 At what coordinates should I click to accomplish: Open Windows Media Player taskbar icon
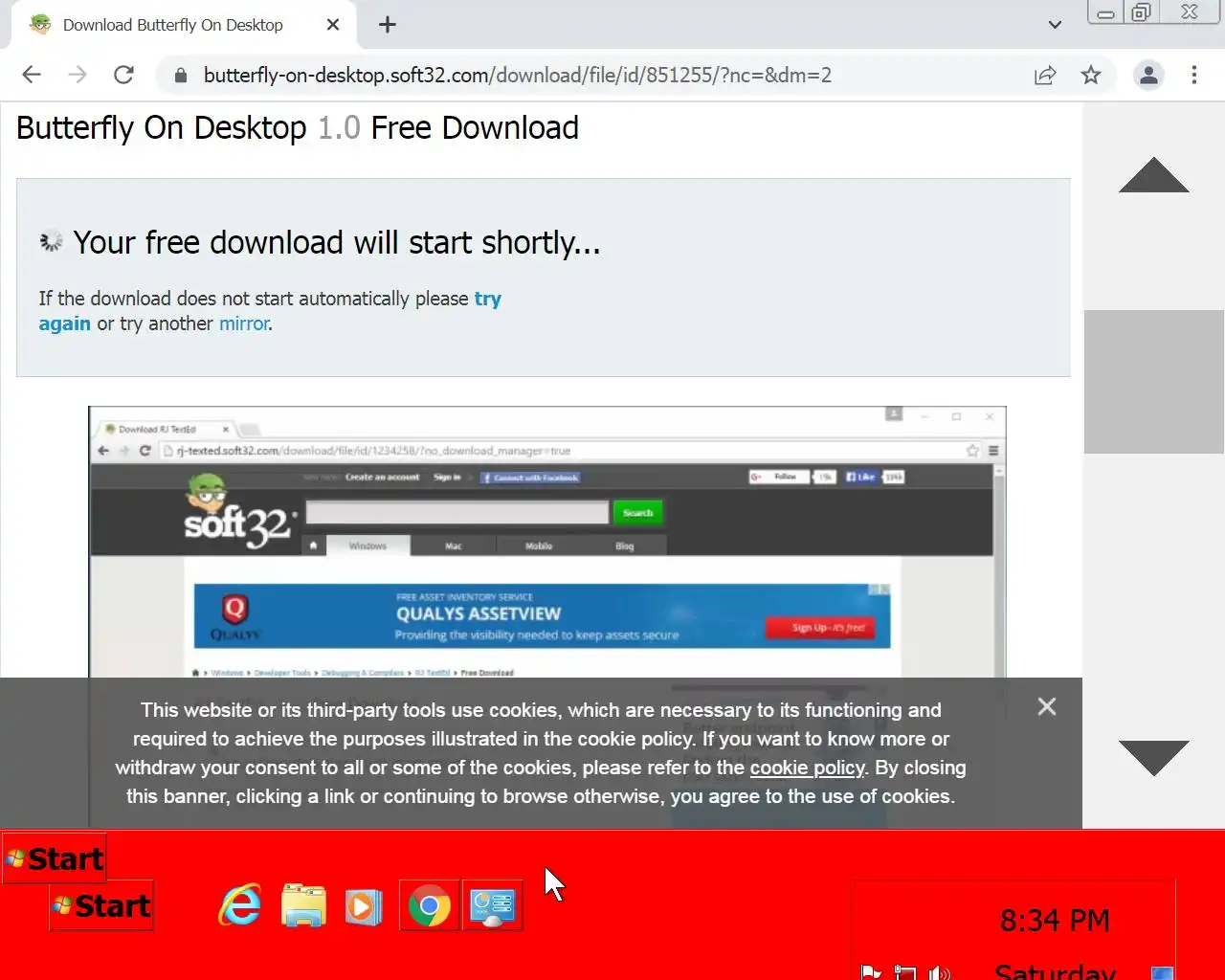(364, 905)
